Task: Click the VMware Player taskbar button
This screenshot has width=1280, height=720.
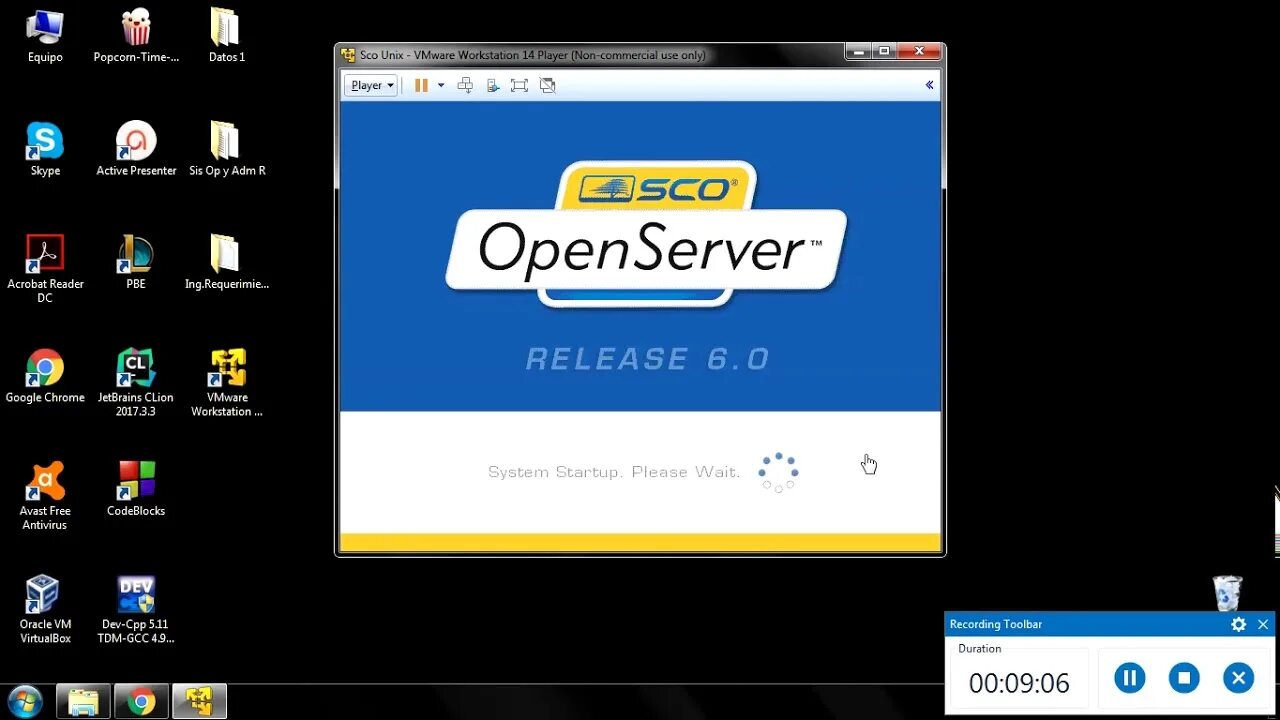Action: tap(199, 702)
